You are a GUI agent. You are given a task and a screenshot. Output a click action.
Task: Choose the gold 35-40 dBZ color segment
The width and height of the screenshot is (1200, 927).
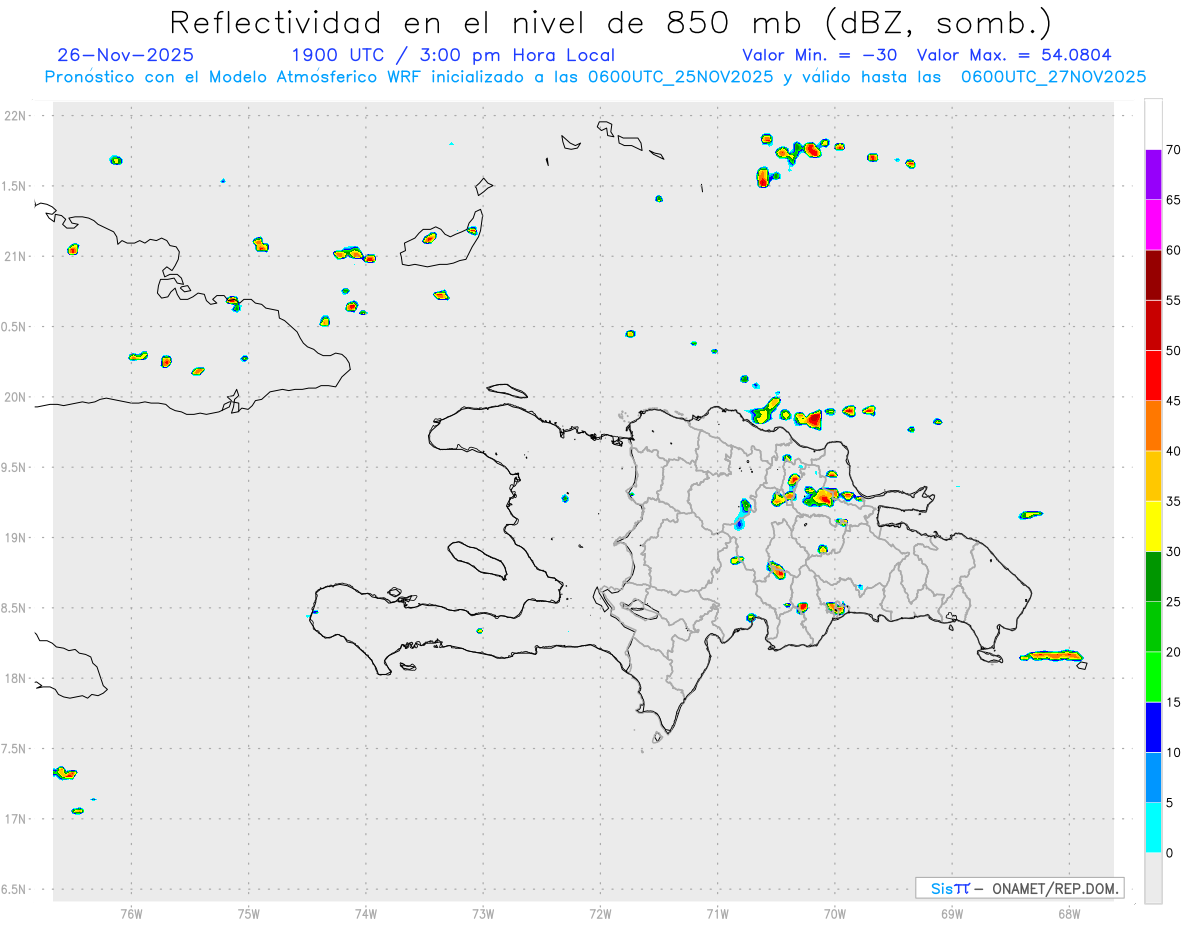(x=1153, y=476)
